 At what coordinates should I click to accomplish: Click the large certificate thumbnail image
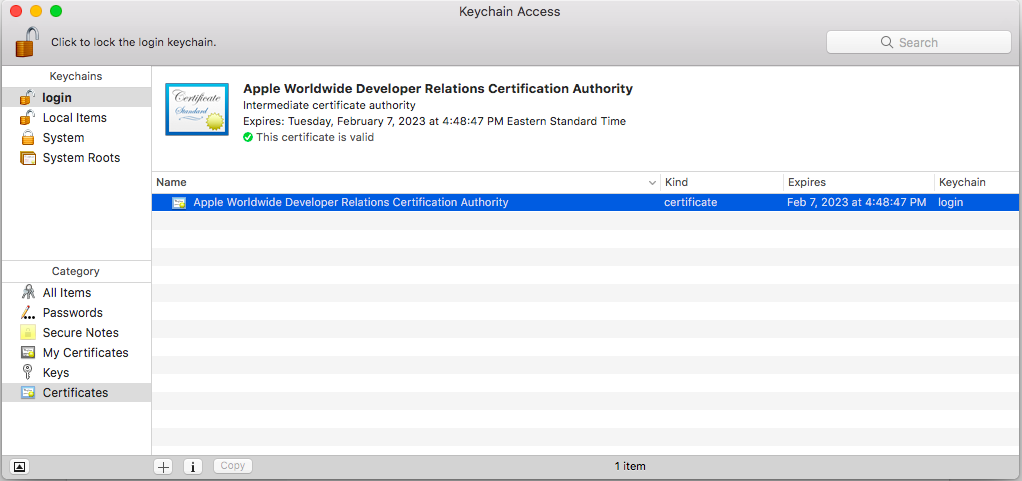[197, 109]
